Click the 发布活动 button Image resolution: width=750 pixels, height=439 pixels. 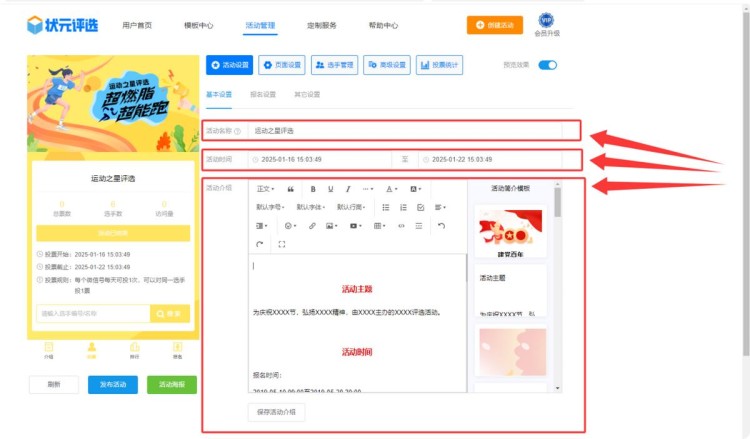coord(113,385)
